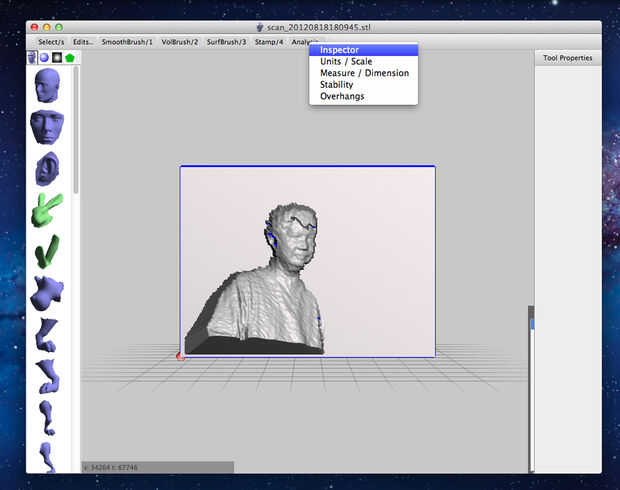
Task: Click the viewport vertical scrollbar handle
Action: [531, 324]
